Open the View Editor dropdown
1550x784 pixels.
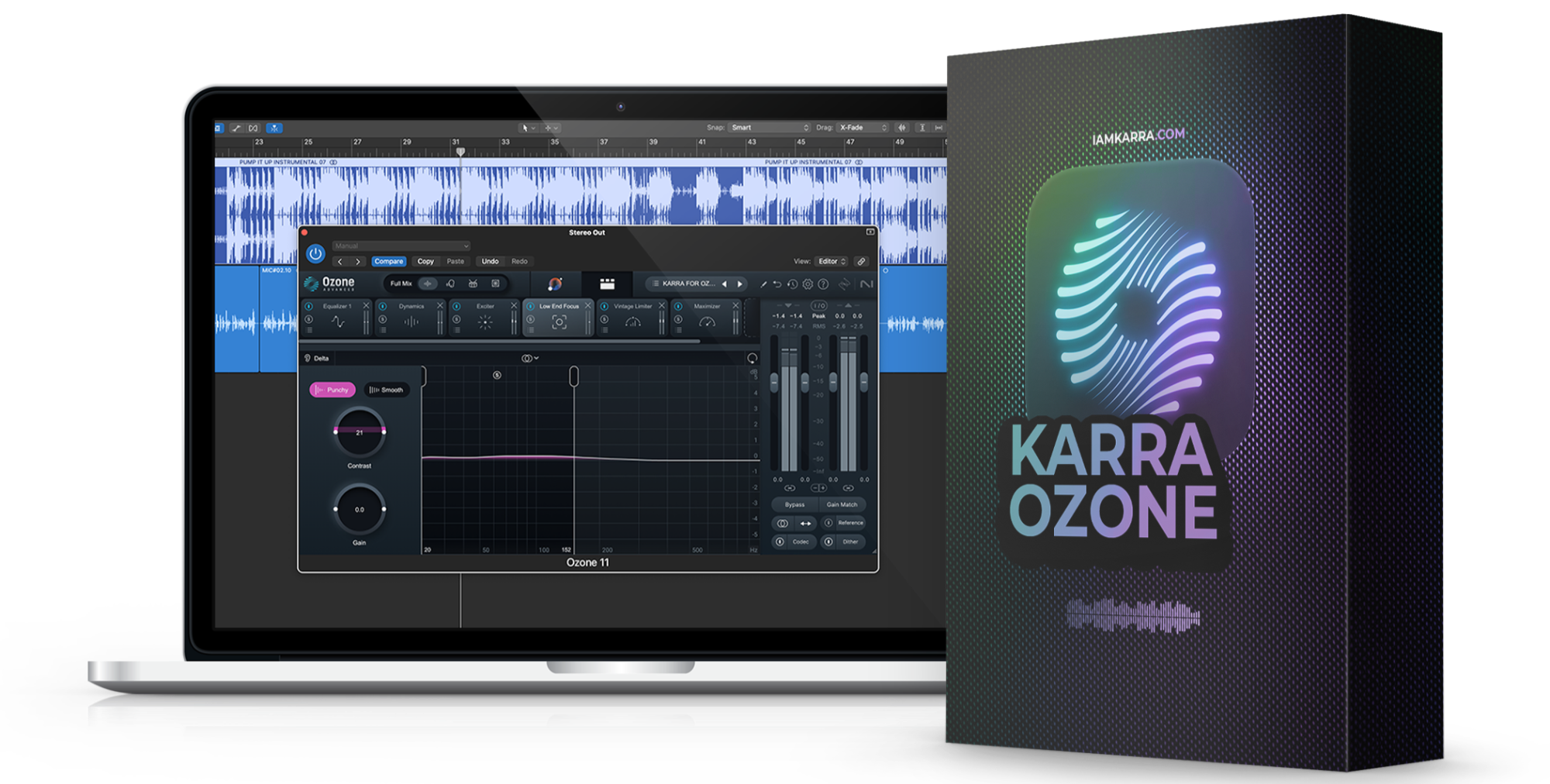(832, 262)
